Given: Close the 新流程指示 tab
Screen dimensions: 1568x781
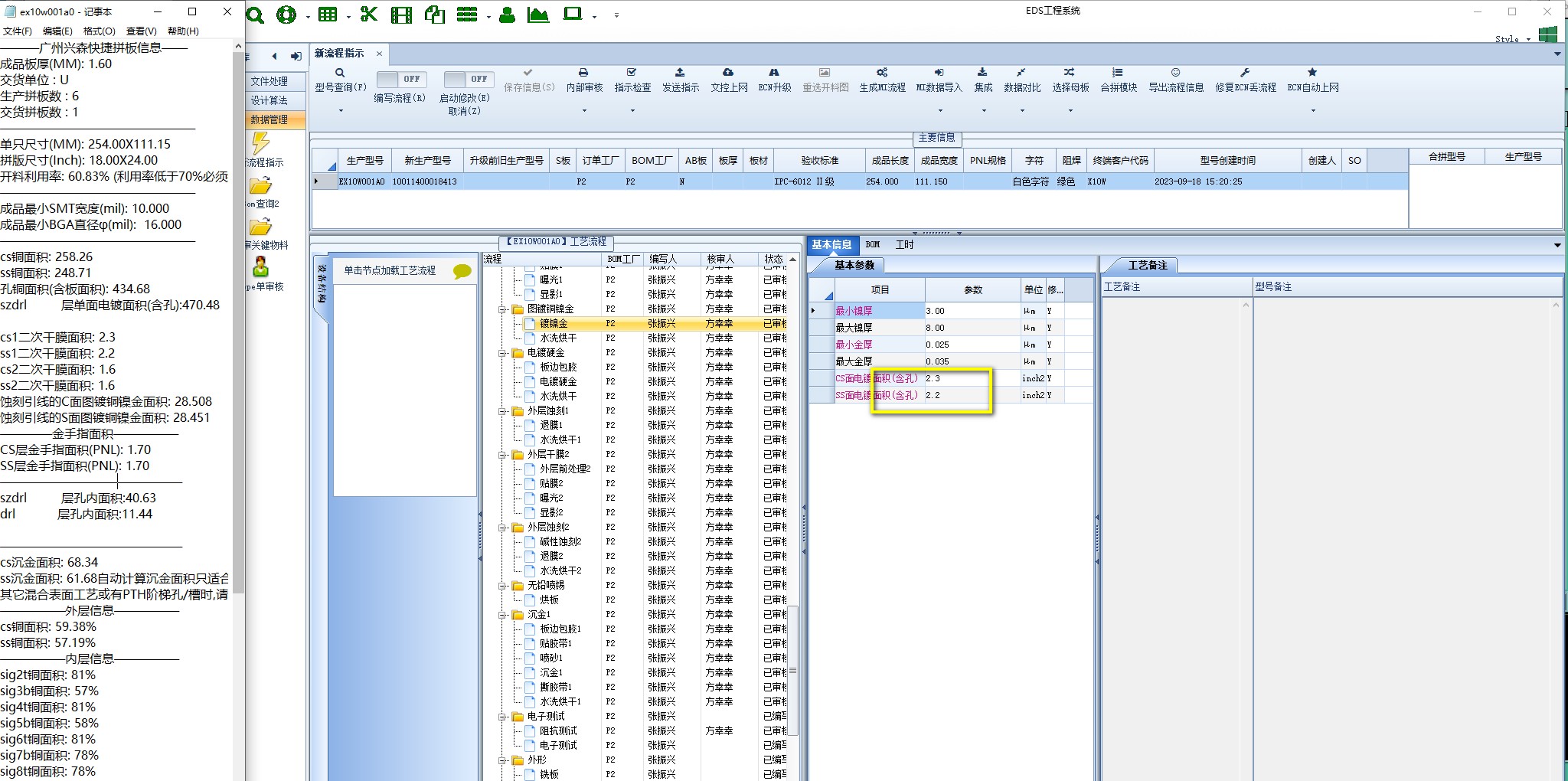Looking at the screenshot, I should [x=379, y=54].
